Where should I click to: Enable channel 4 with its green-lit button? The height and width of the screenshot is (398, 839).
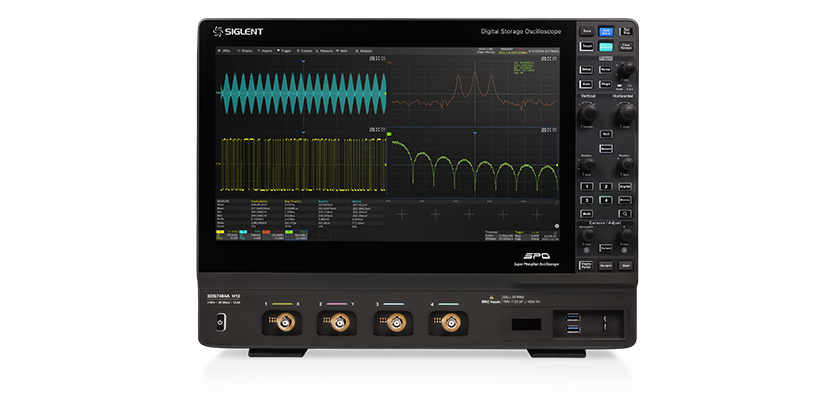pos(606,200)
